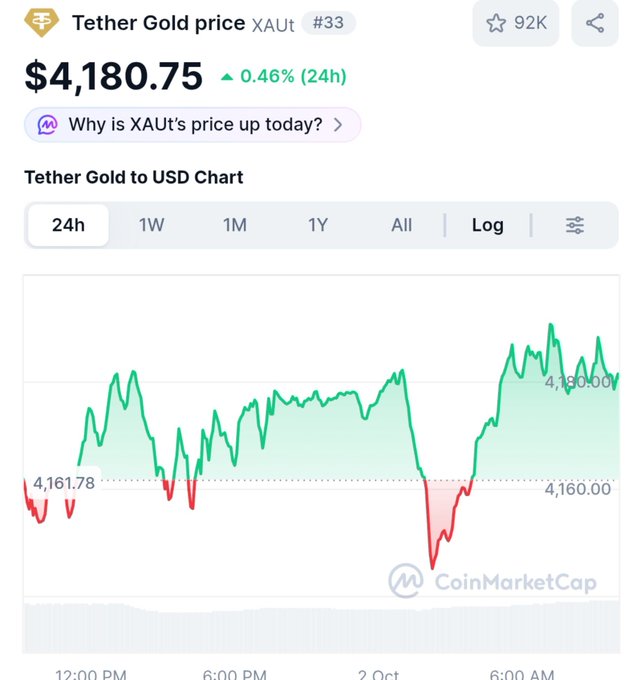Expand 'Why is XAUt's price up today?' chevron
The width and height of the screenshot is (643, 680).
tap(338, 125)
